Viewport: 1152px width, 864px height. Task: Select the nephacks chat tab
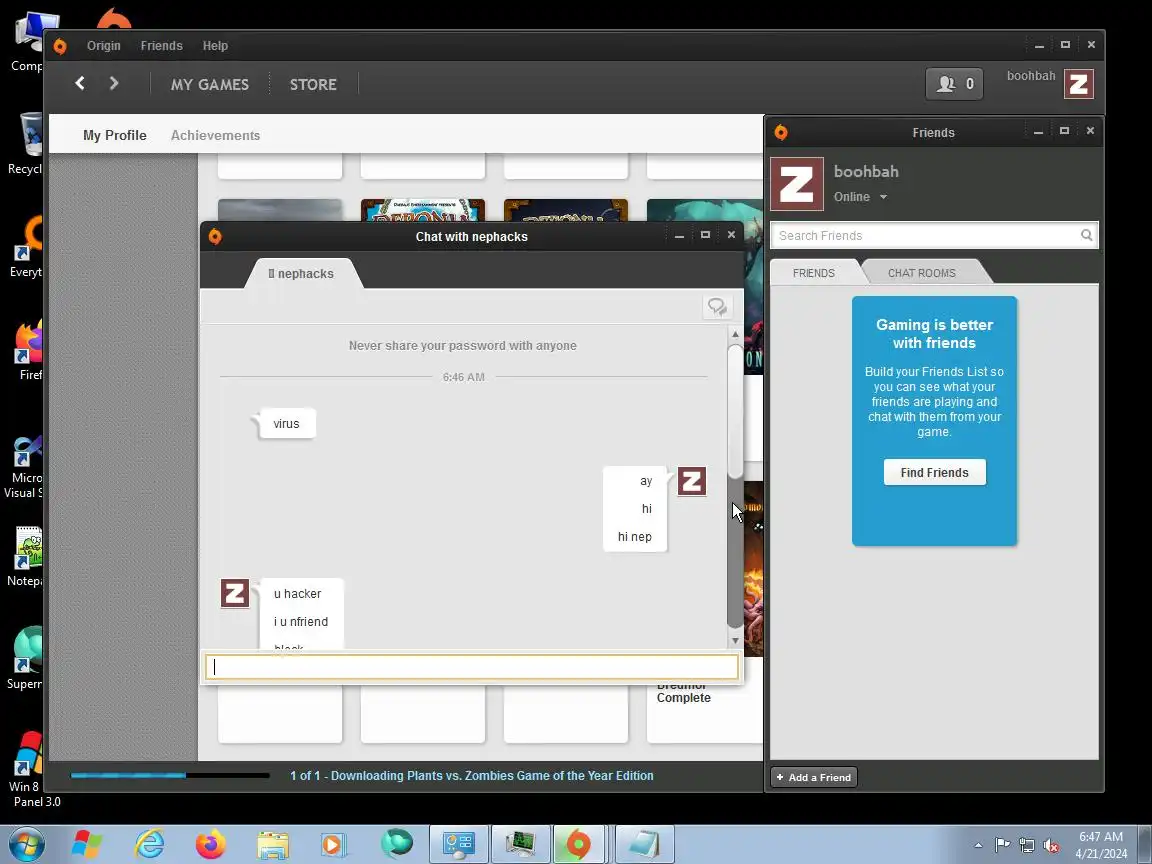pyautogui.click(x=303, y=273)
